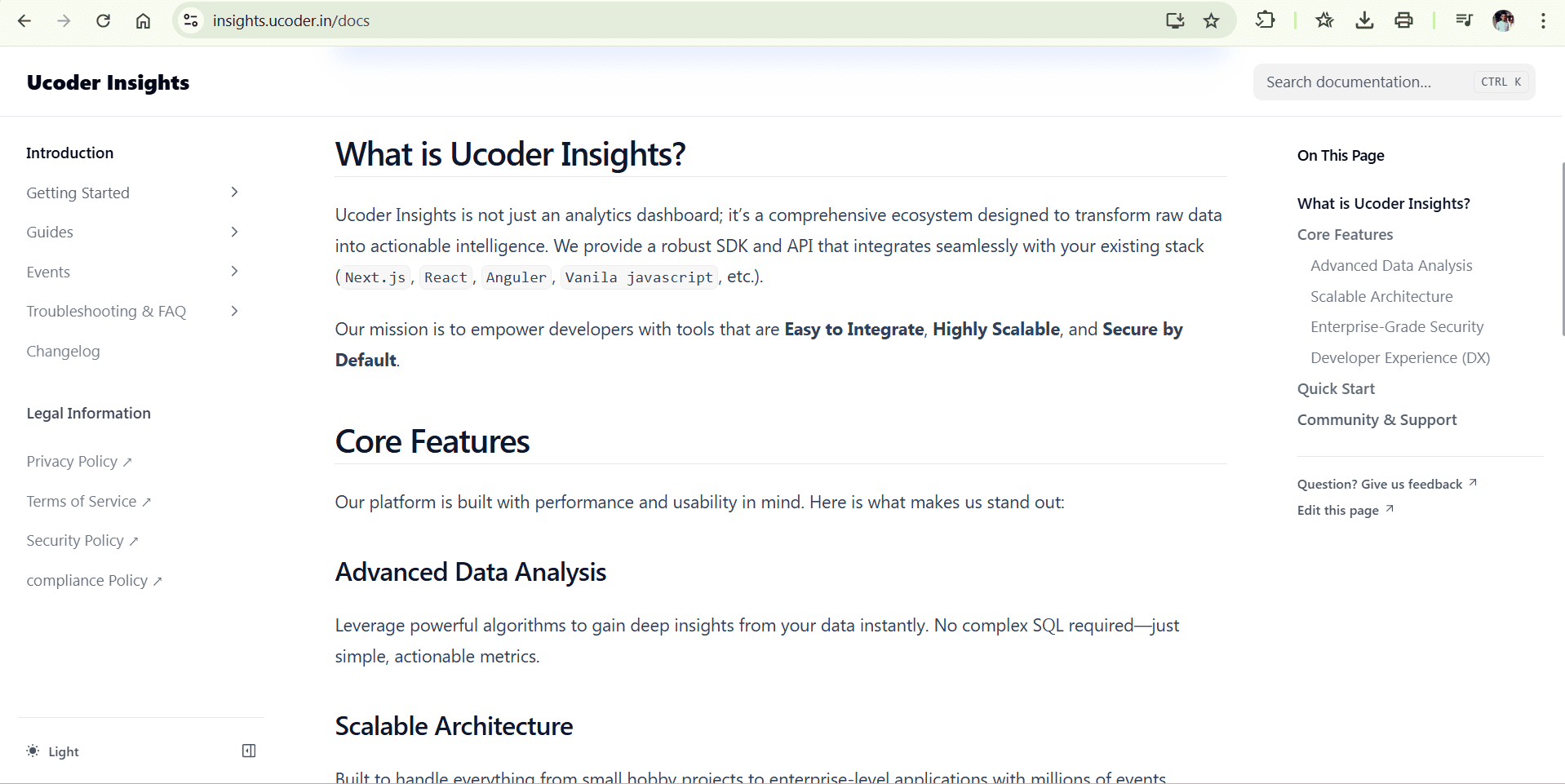Jump to Quick Start on this page

[x=1335, y=388]
